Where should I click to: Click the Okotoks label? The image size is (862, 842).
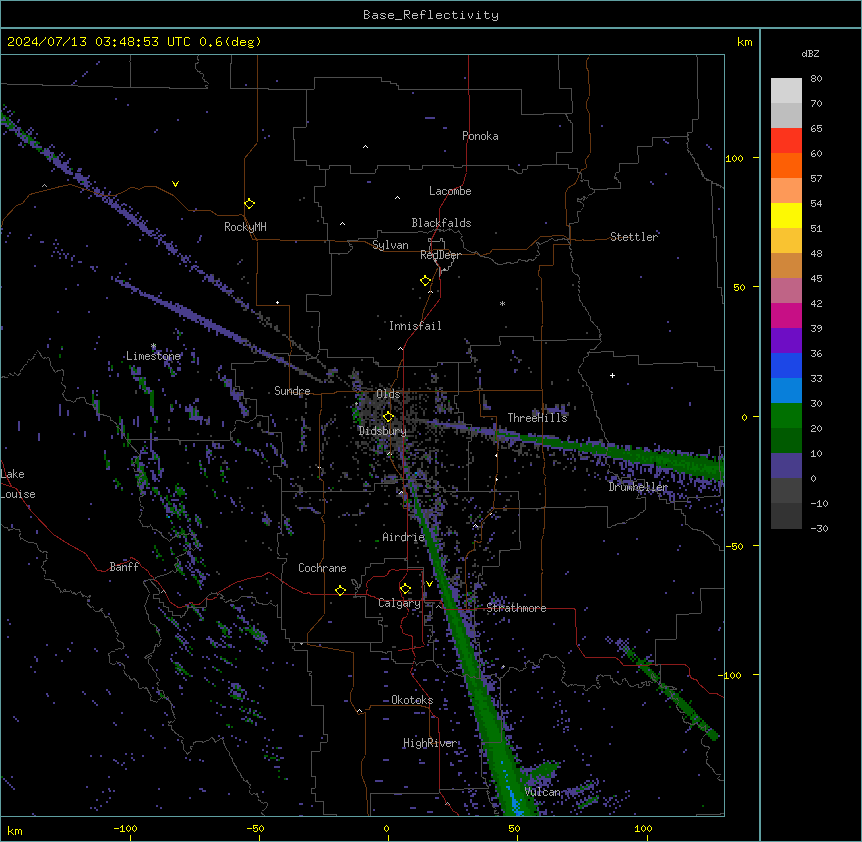point(412,700)
